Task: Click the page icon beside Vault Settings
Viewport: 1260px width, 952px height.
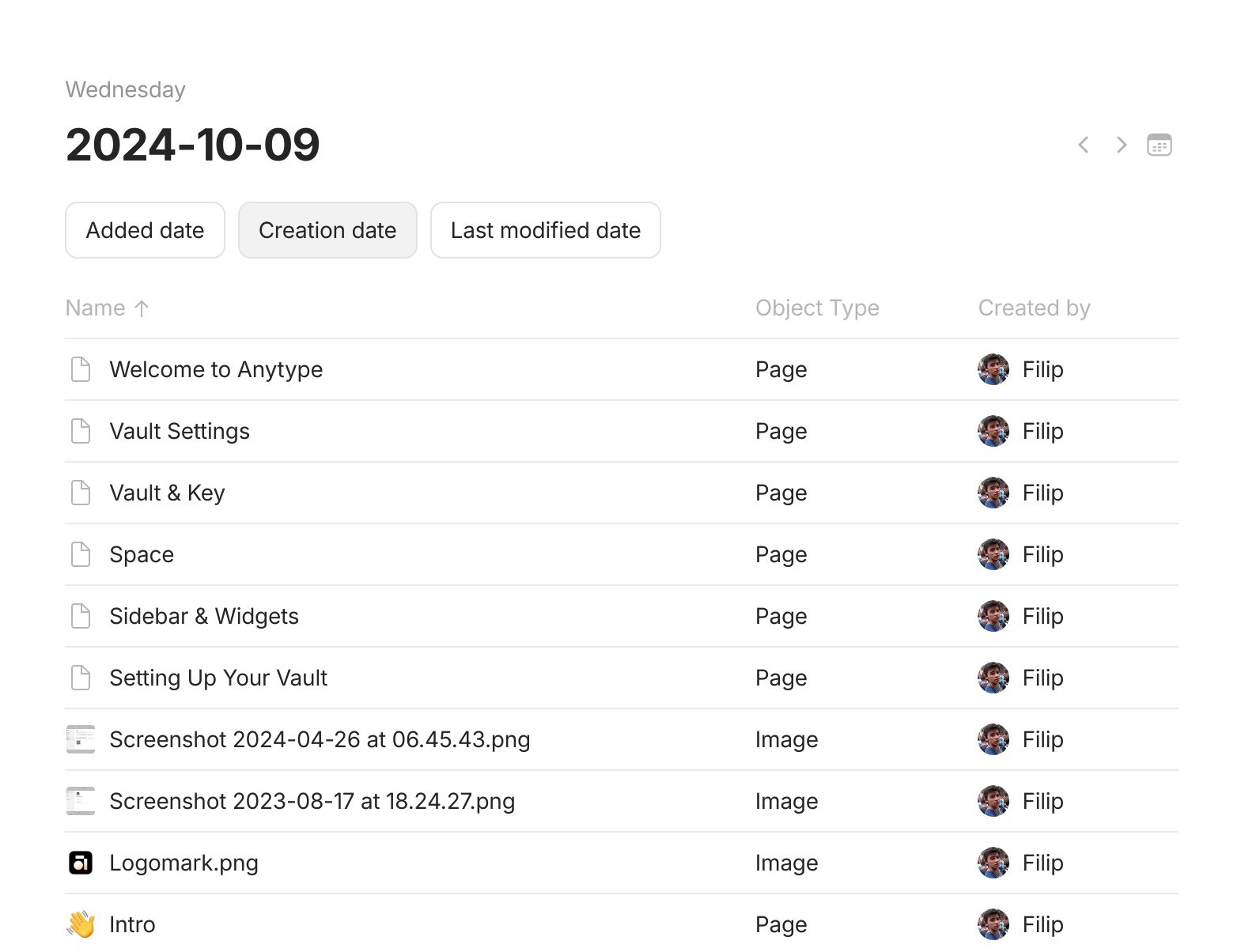Action: 81,431
